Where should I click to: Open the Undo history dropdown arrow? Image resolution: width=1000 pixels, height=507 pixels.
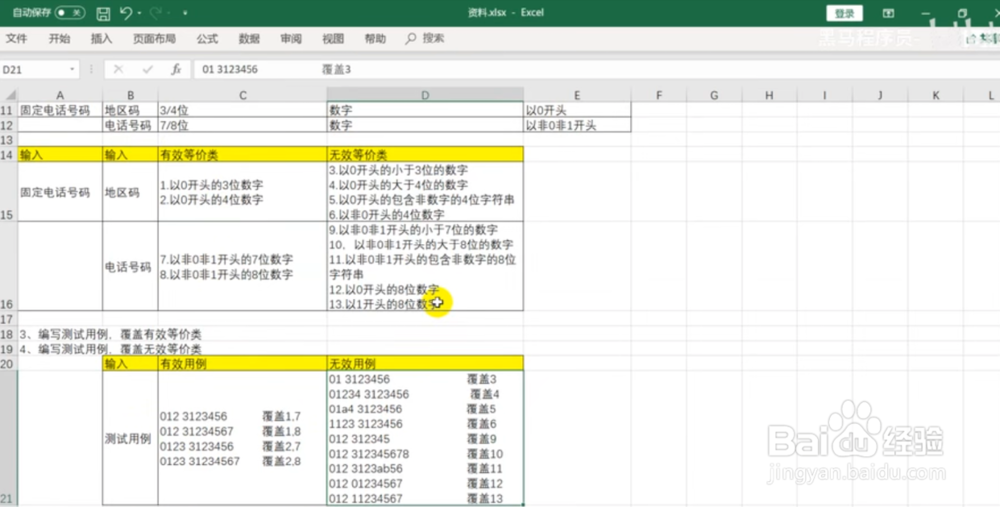coord(139,13)
